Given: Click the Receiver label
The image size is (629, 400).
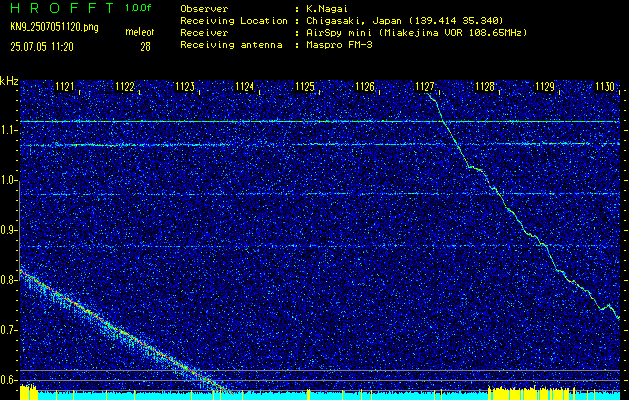Looking at the screenshot, I should tap(204, 32).
